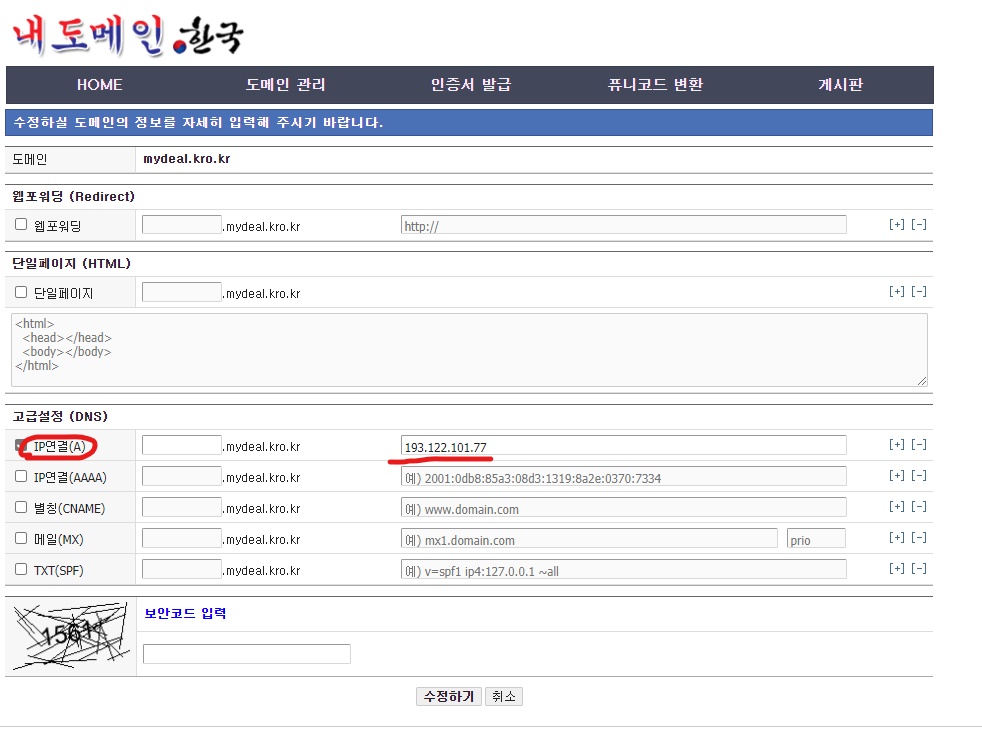Click [+] in the TXT(SPF) row

pyautogui.click(x=896, y=569)
